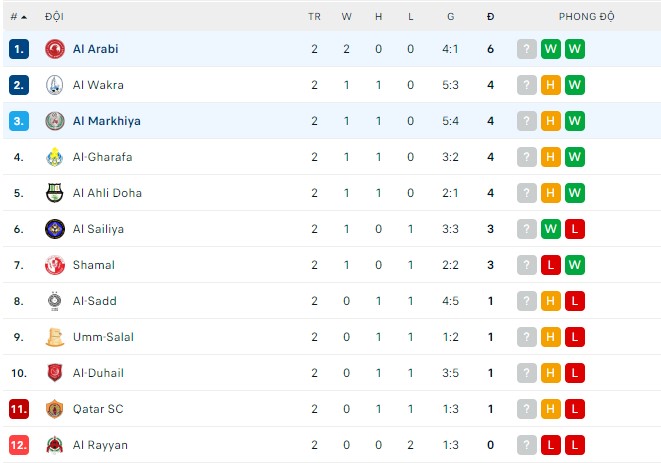Image resolution: width=661 pixels, height=463 pixels.
Task: Click Al Wakra's orange H form badge
Action: [x=550, y=85]
